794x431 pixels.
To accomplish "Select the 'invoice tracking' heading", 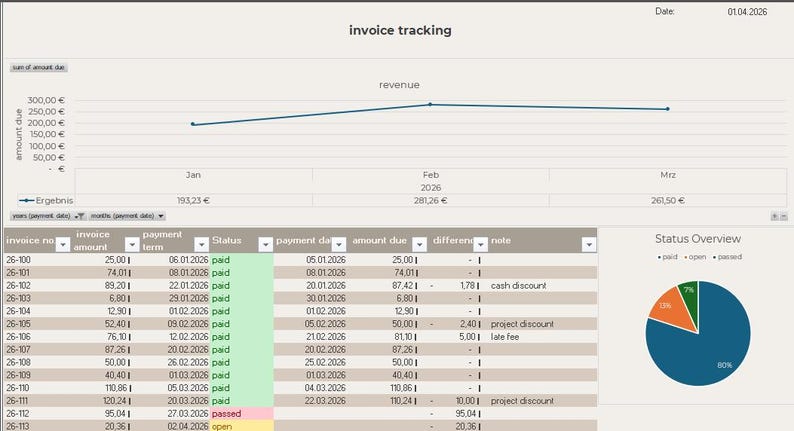I will (x=400, y=30).
